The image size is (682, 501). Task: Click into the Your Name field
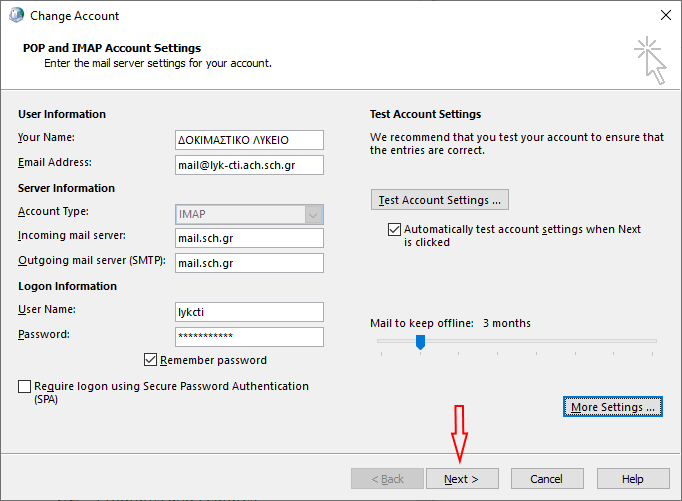coord(249,140)
